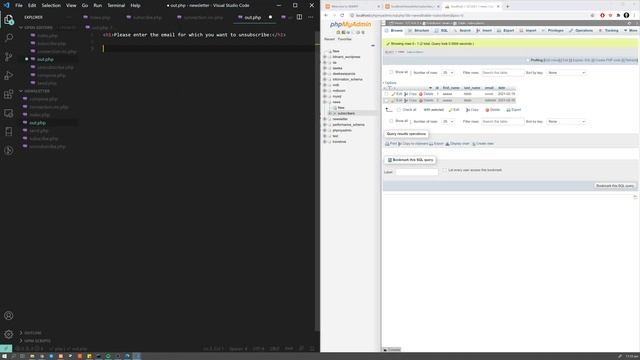Click the browser back arrow

point(326,15)
